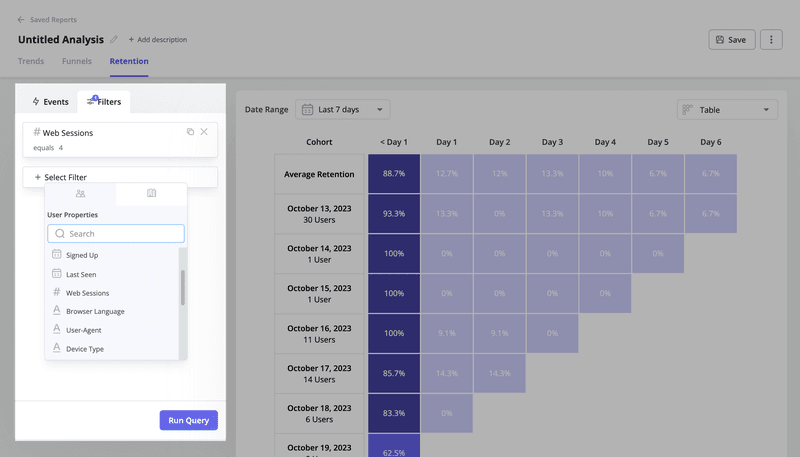Click the 85.7% cell for October 17
800x457 pixels.
394,373
